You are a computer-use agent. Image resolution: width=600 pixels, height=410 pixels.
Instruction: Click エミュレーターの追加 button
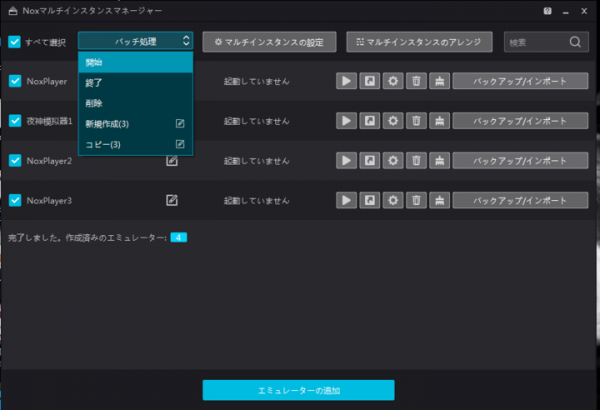298,390
